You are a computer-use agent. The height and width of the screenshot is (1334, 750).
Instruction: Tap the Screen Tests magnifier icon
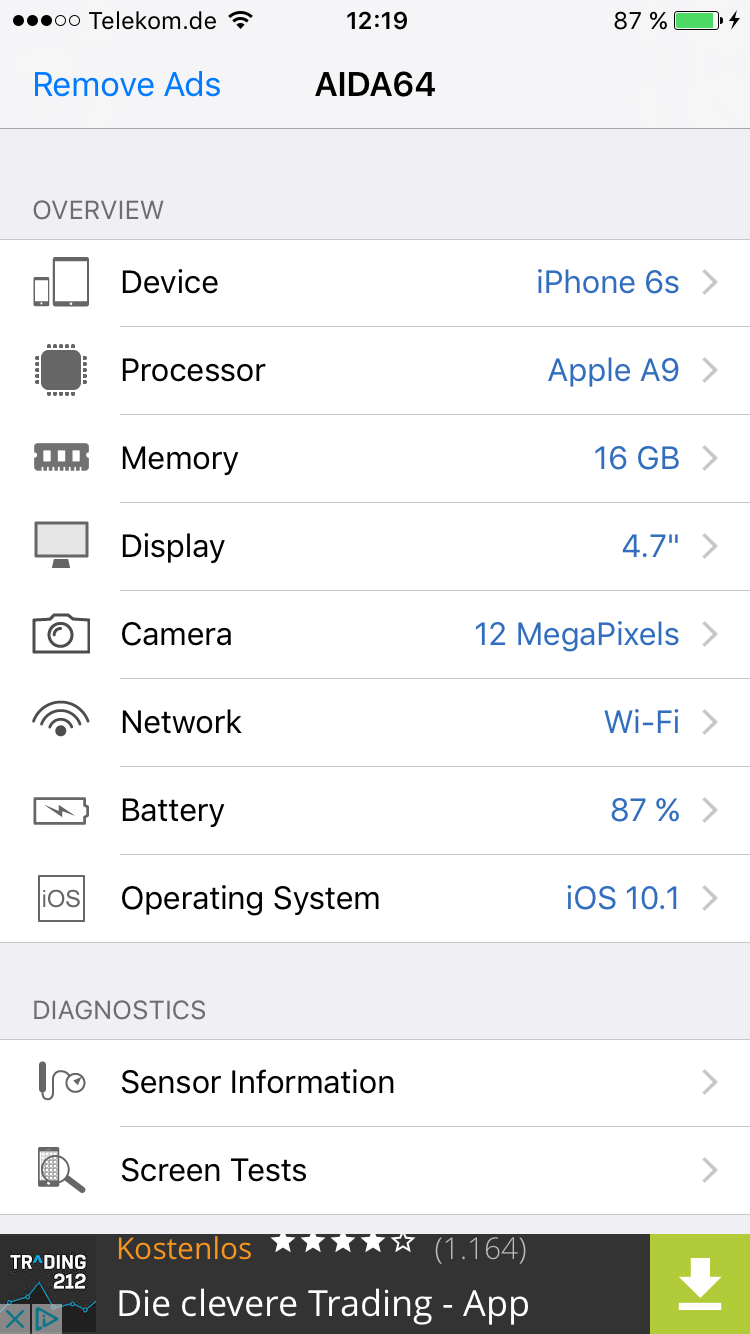point(61,1169)
